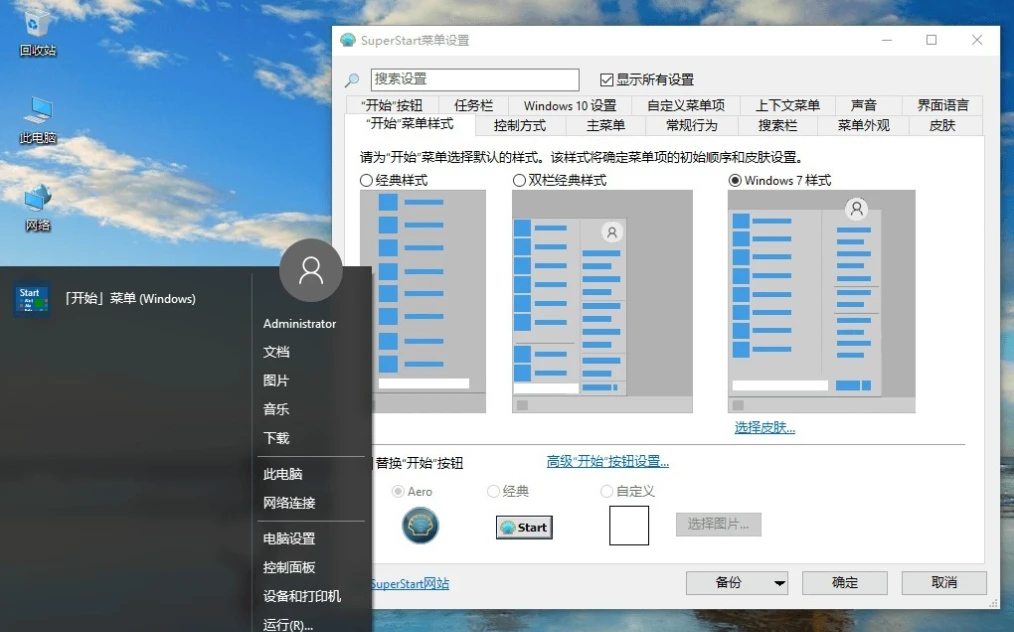Click the magnifier icon beside the search settings field
The image size is (1014, 632).
352,80
